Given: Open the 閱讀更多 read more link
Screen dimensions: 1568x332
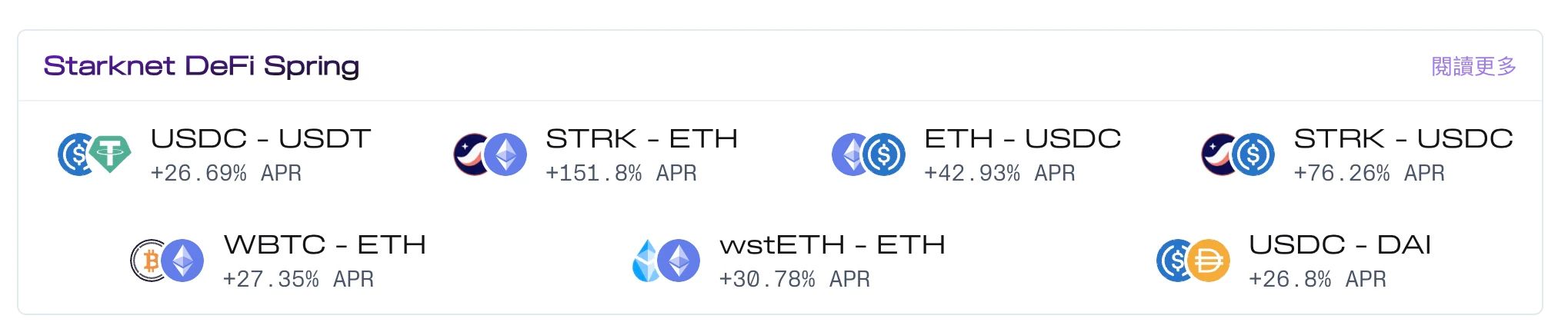Looking at the screenshot, I should coord(1473,66).
